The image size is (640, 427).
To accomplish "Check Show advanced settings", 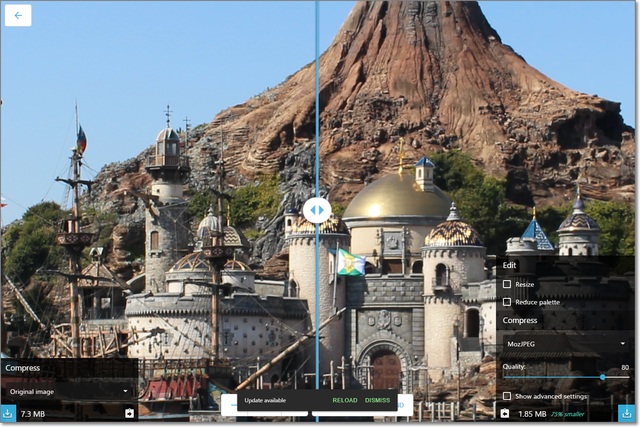I will pyautogui.click(x=507, y=396).
